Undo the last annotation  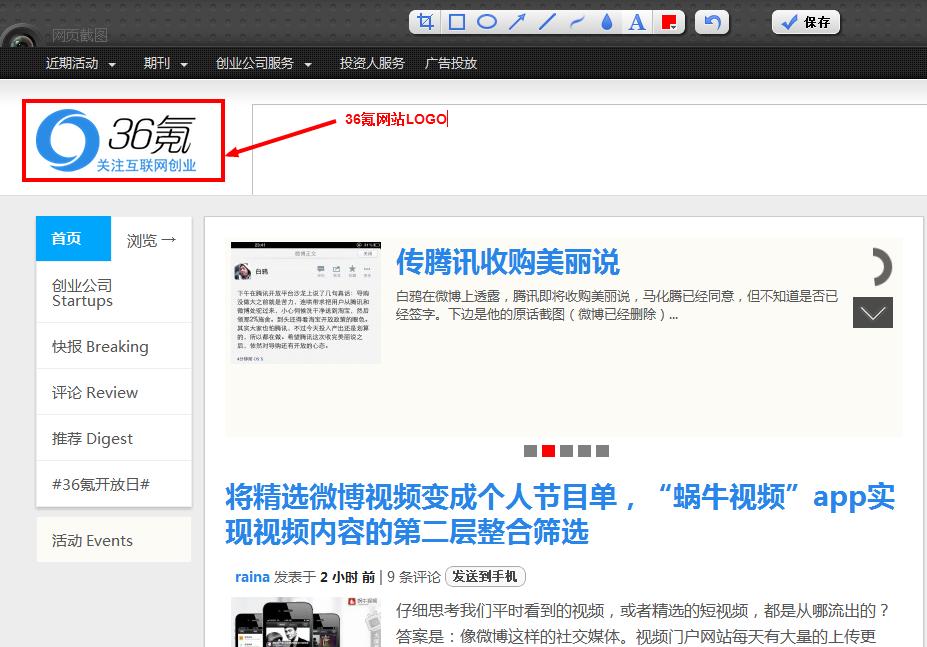point(712,22)
